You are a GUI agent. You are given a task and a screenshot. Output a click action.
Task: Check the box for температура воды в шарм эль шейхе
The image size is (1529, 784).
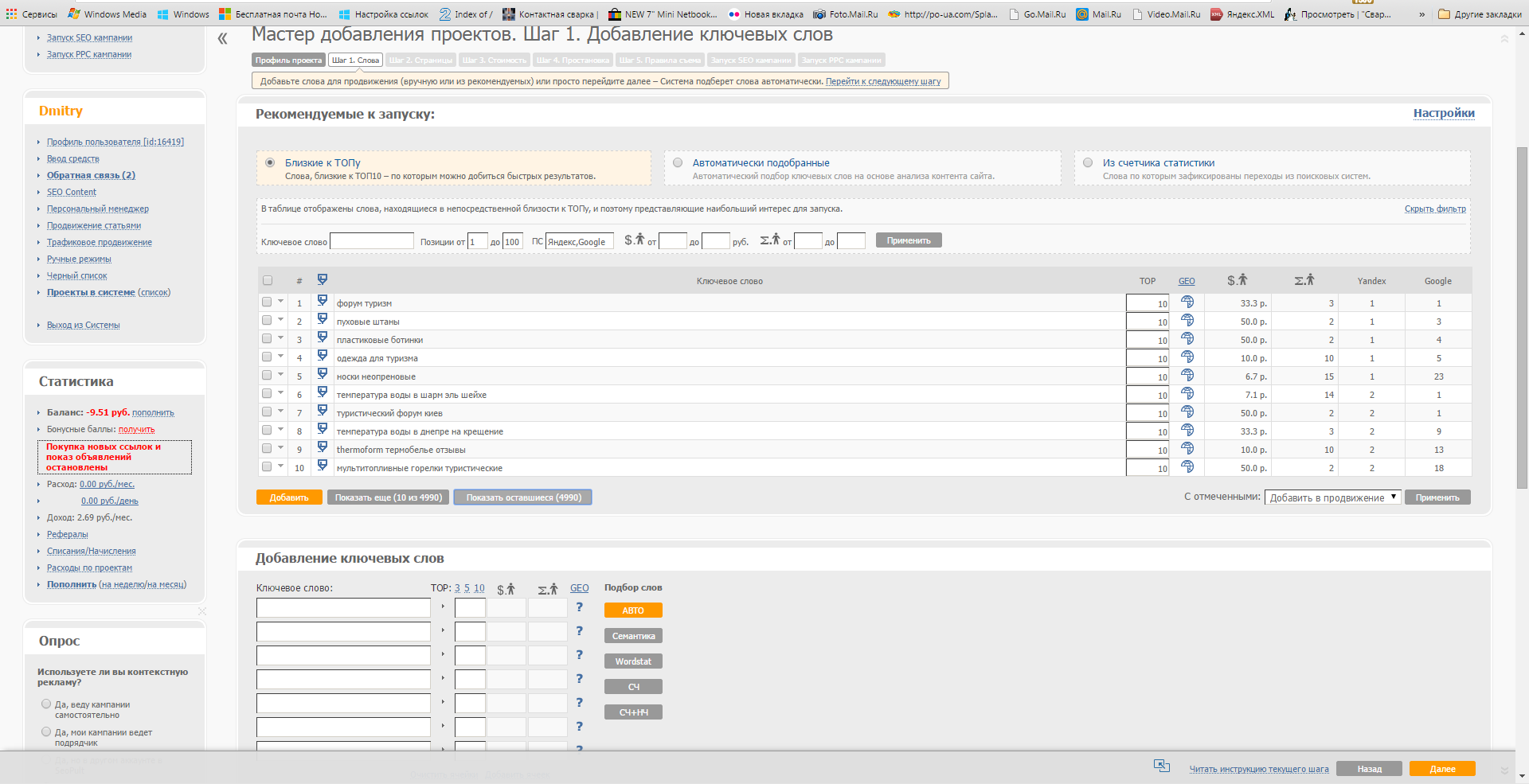[267, 393]
